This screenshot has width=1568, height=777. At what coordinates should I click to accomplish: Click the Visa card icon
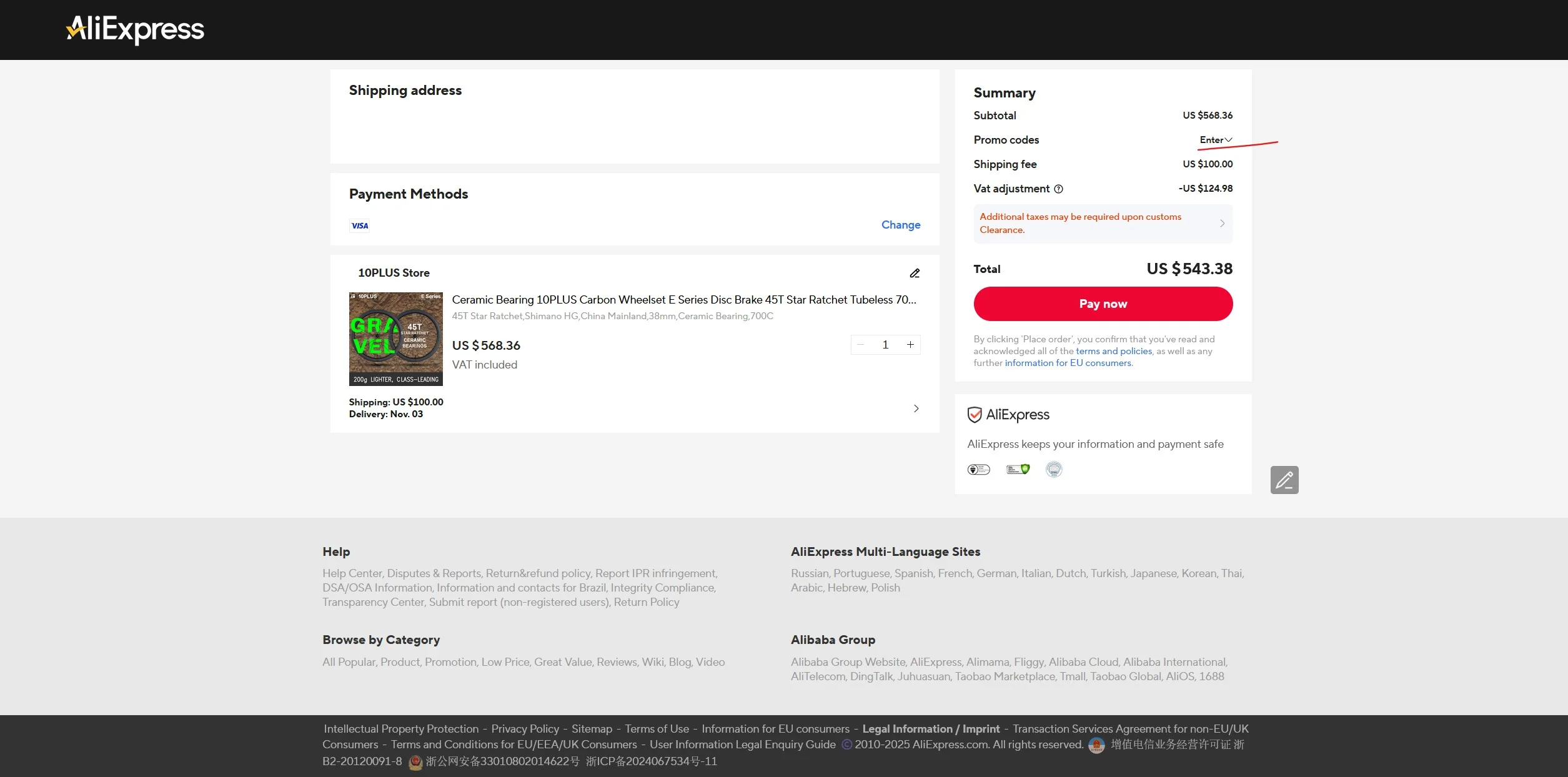point(360,225)
